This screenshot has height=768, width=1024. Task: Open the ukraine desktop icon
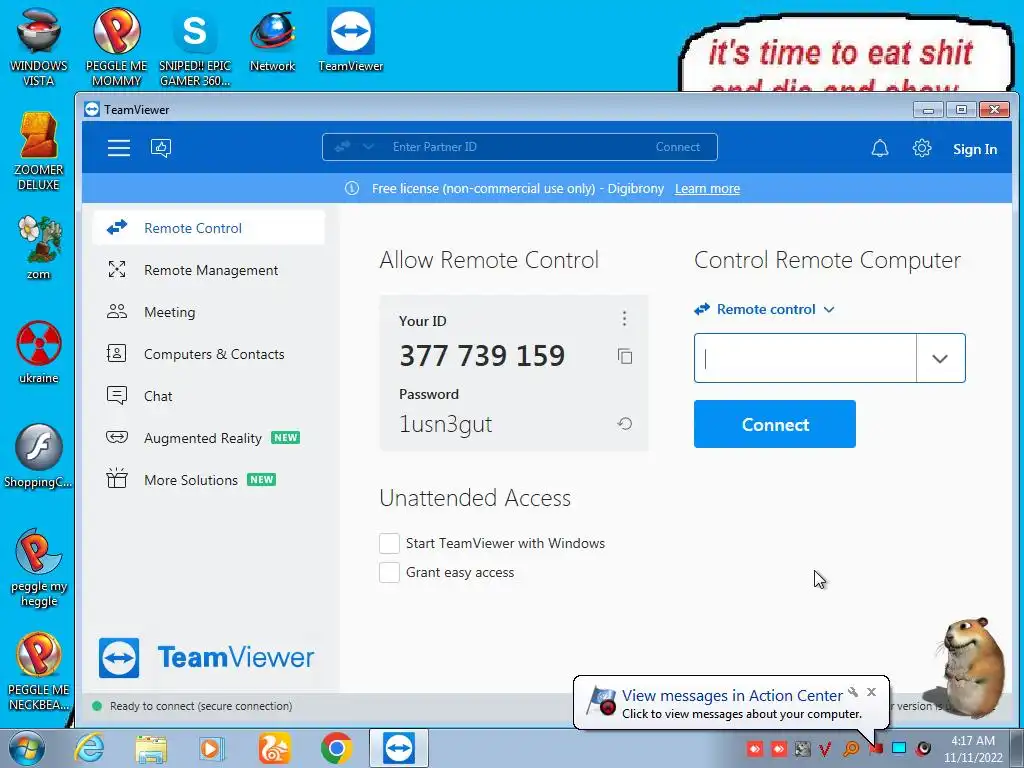point(39,353)
